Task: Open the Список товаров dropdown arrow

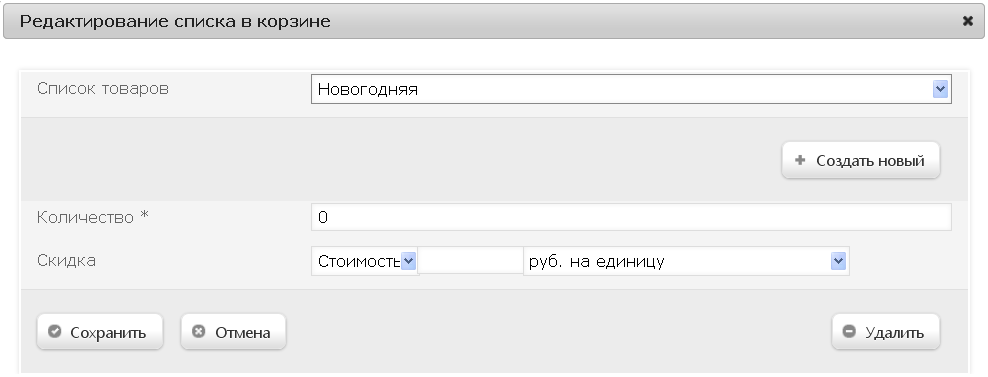Action: click(x=940, y=90)
